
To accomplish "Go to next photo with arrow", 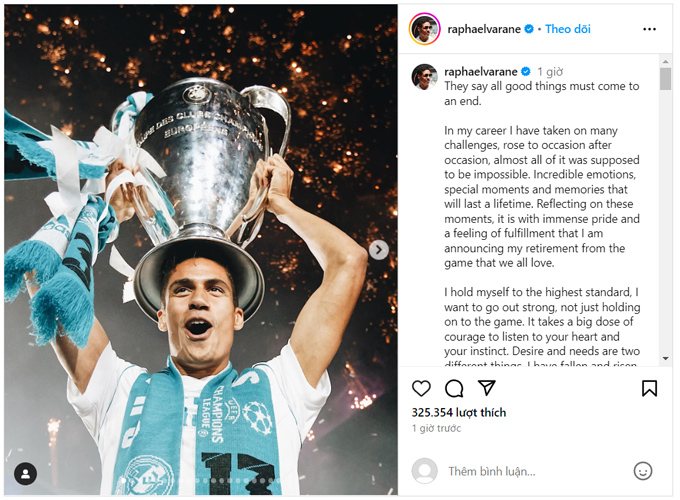I will pos(379,250).
